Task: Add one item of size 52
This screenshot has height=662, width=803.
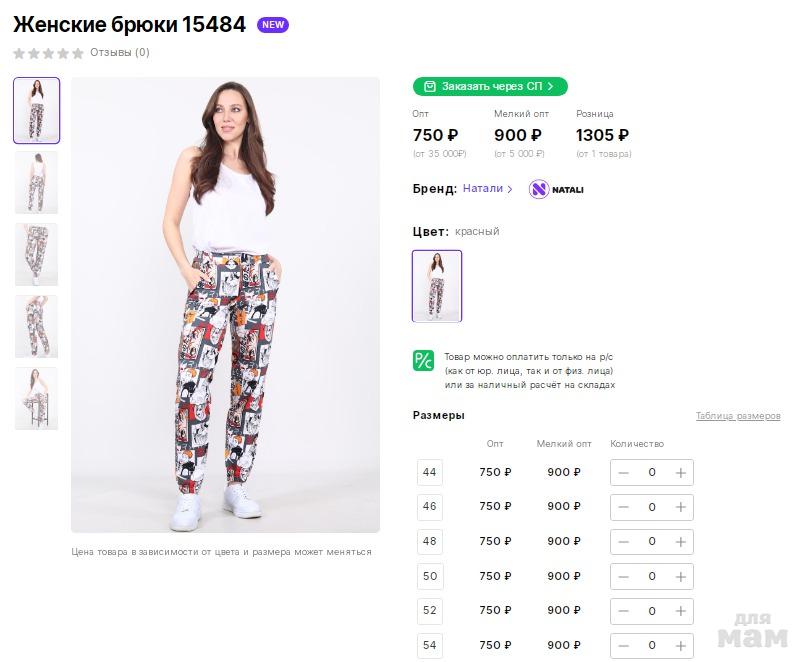Action: [680, 611]
